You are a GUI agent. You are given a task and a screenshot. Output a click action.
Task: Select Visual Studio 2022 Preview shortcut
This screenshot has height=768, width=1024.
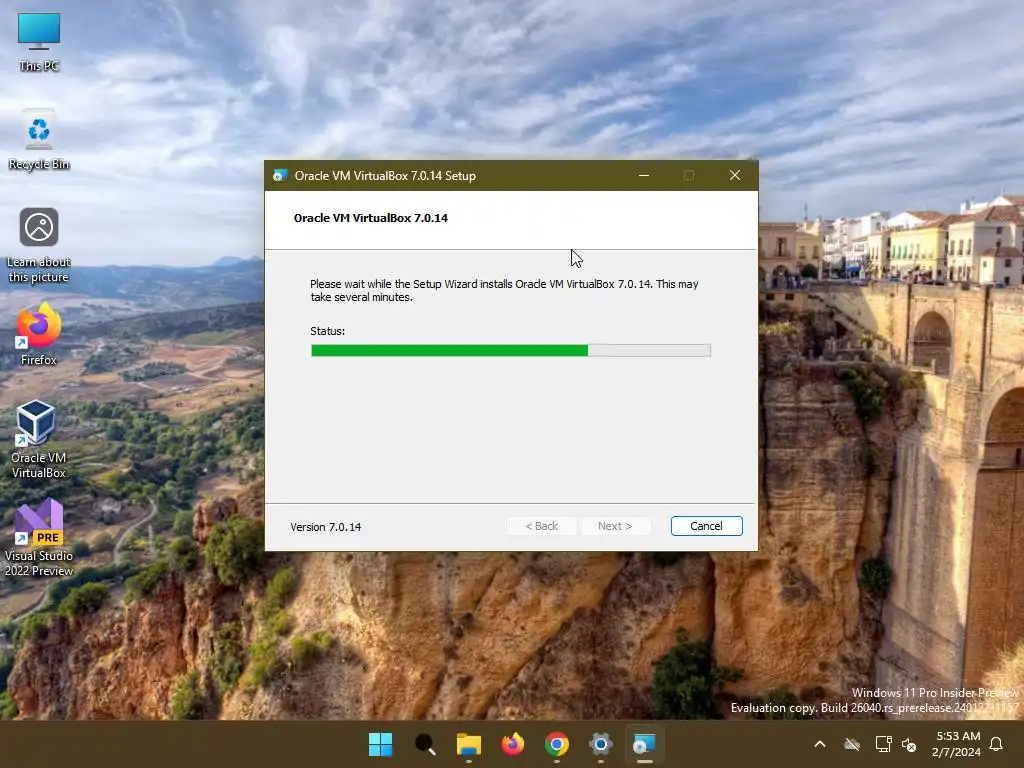tap(39, 537)
